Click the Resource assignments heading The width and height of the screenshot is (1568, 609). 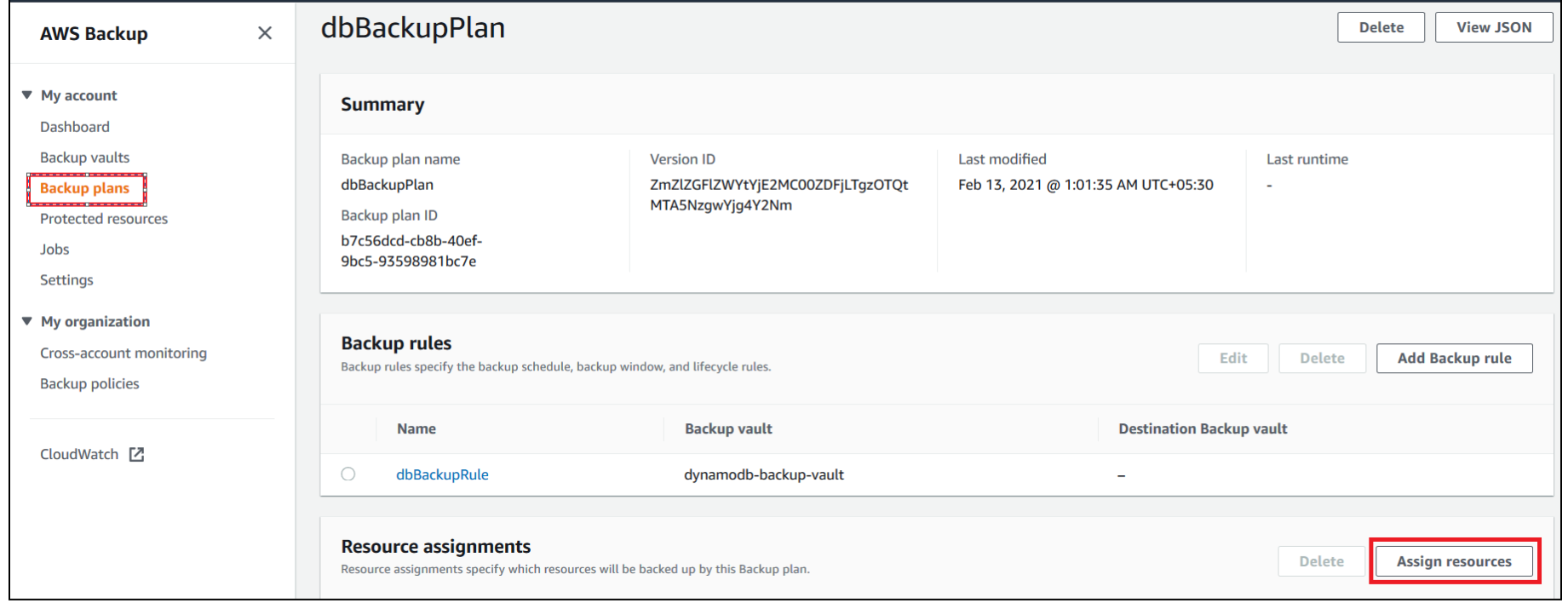click(435, 546)
